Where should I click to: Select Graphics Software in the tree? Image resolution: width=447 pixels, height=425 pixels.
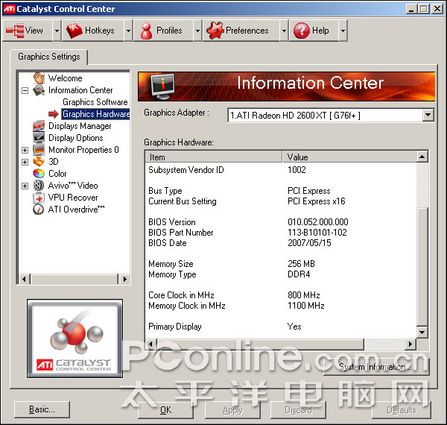(95, 102)
